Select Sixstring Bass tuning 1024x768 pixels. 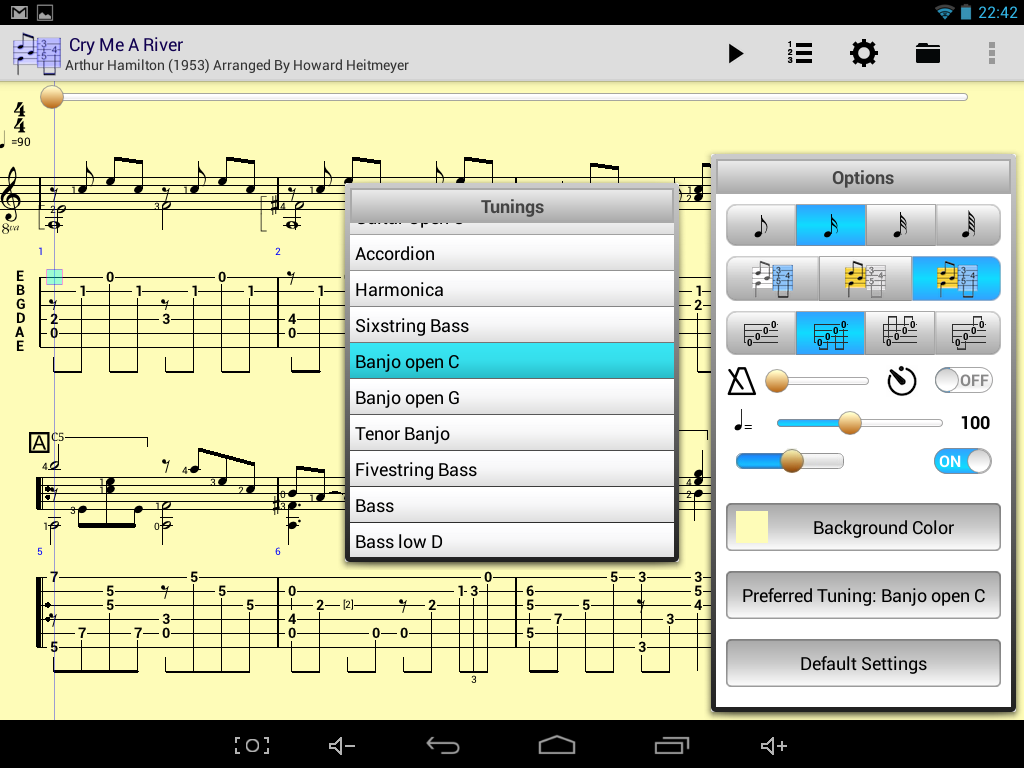tap(512, 325)
